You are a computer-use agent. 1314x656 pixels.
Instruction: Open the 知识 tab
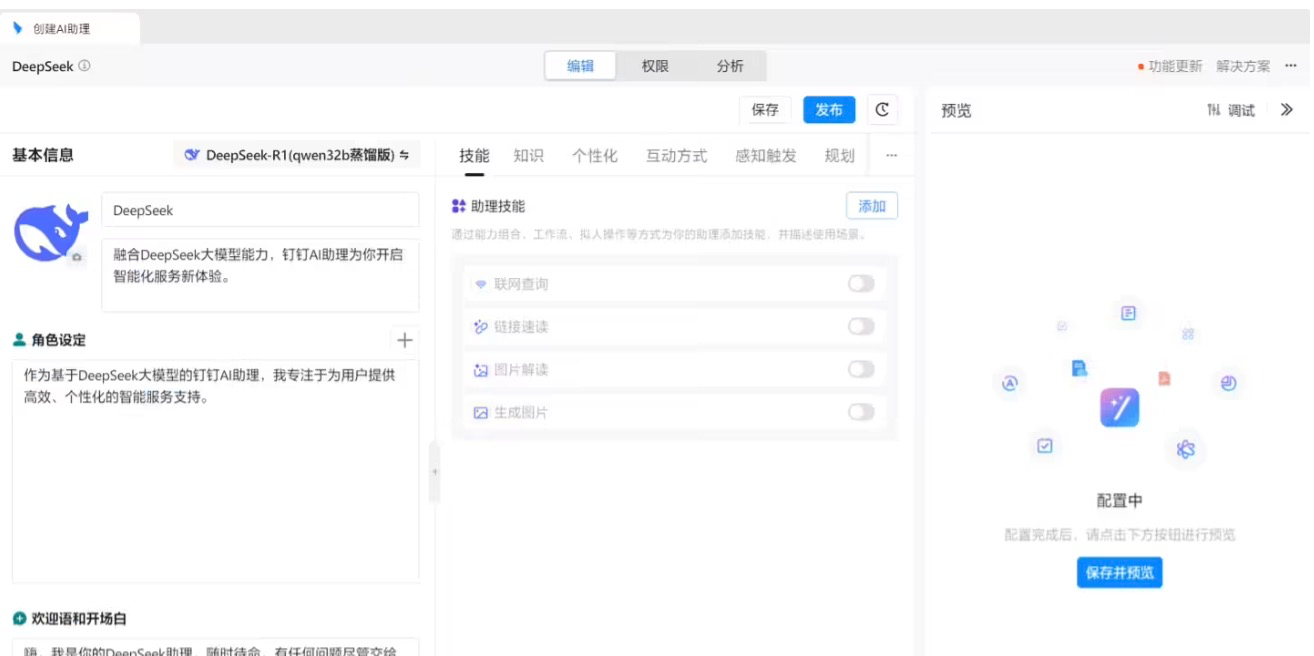[x=528, y=156]
